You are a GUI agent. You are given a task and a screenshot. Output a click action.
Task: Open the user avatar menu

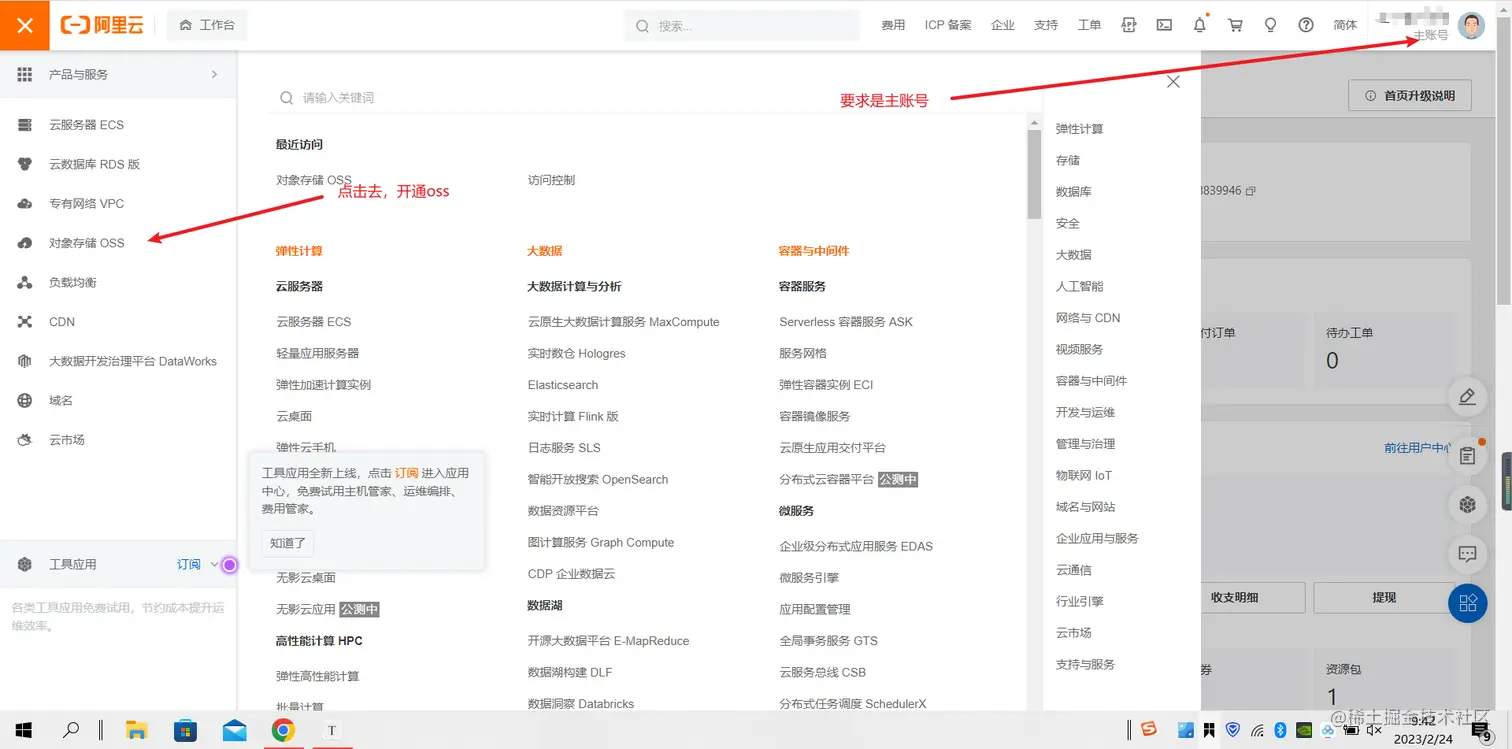(1471, 26)
